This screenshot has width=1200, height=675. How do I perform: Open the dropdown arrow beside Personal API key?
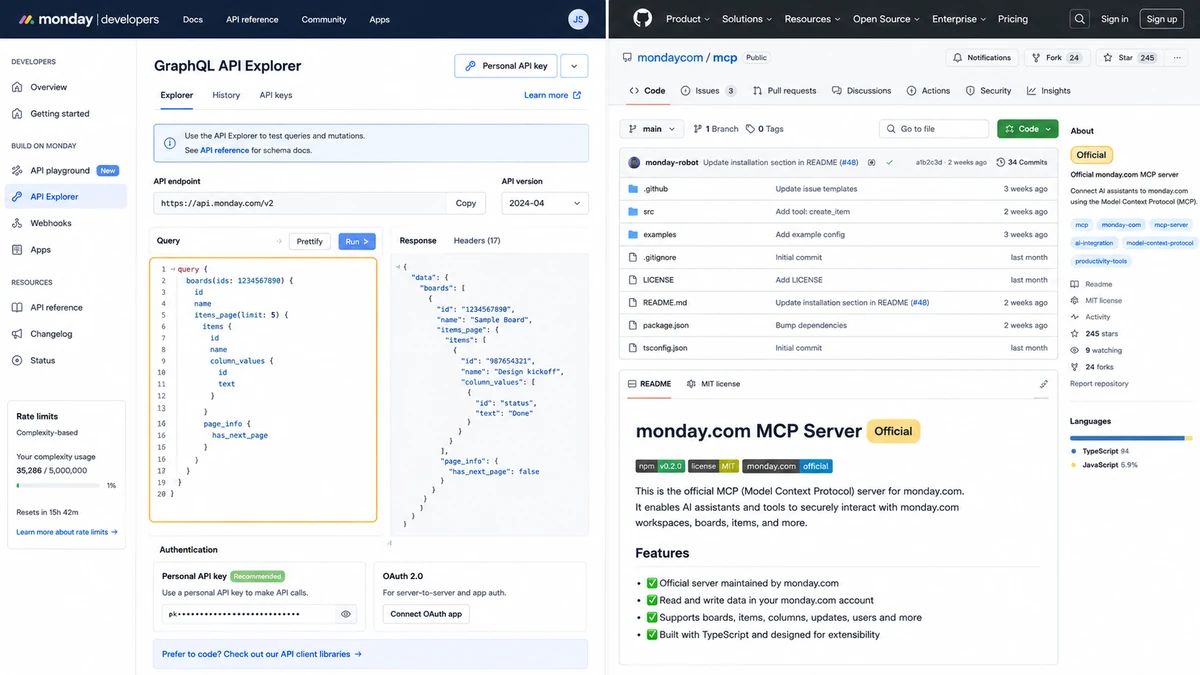pyautogui.click(x=574, y=66)
